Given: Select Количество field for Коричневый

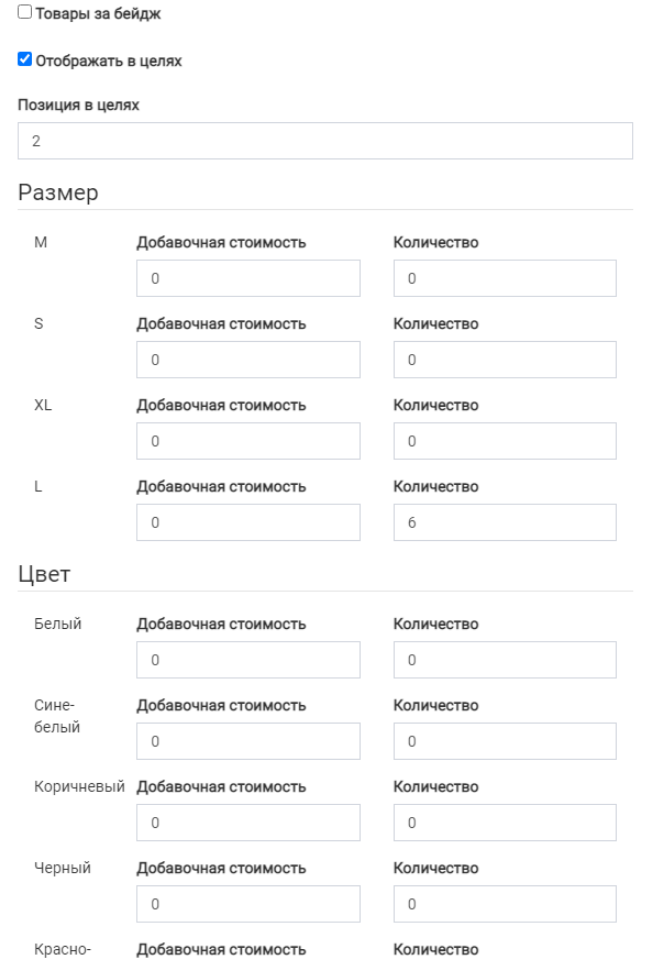Looking at the screenshot, I should 505,823.
